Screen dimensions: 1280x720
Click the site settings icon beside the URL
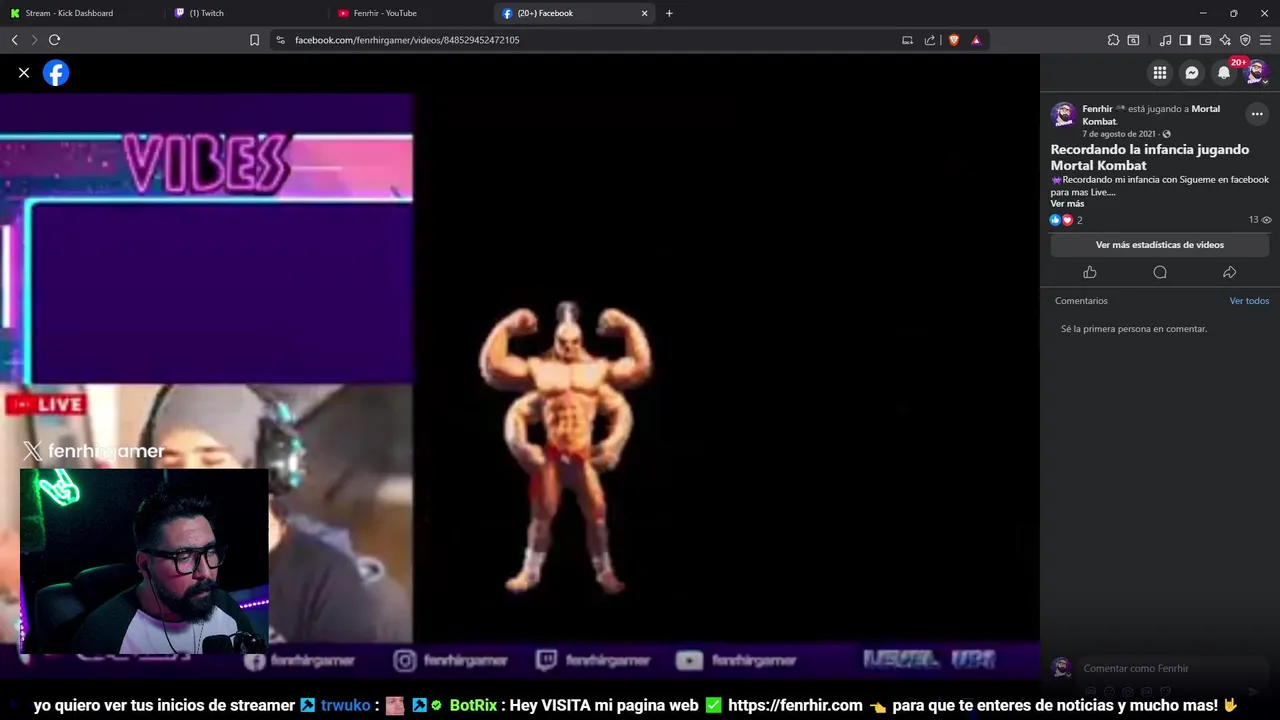(280, 40)
